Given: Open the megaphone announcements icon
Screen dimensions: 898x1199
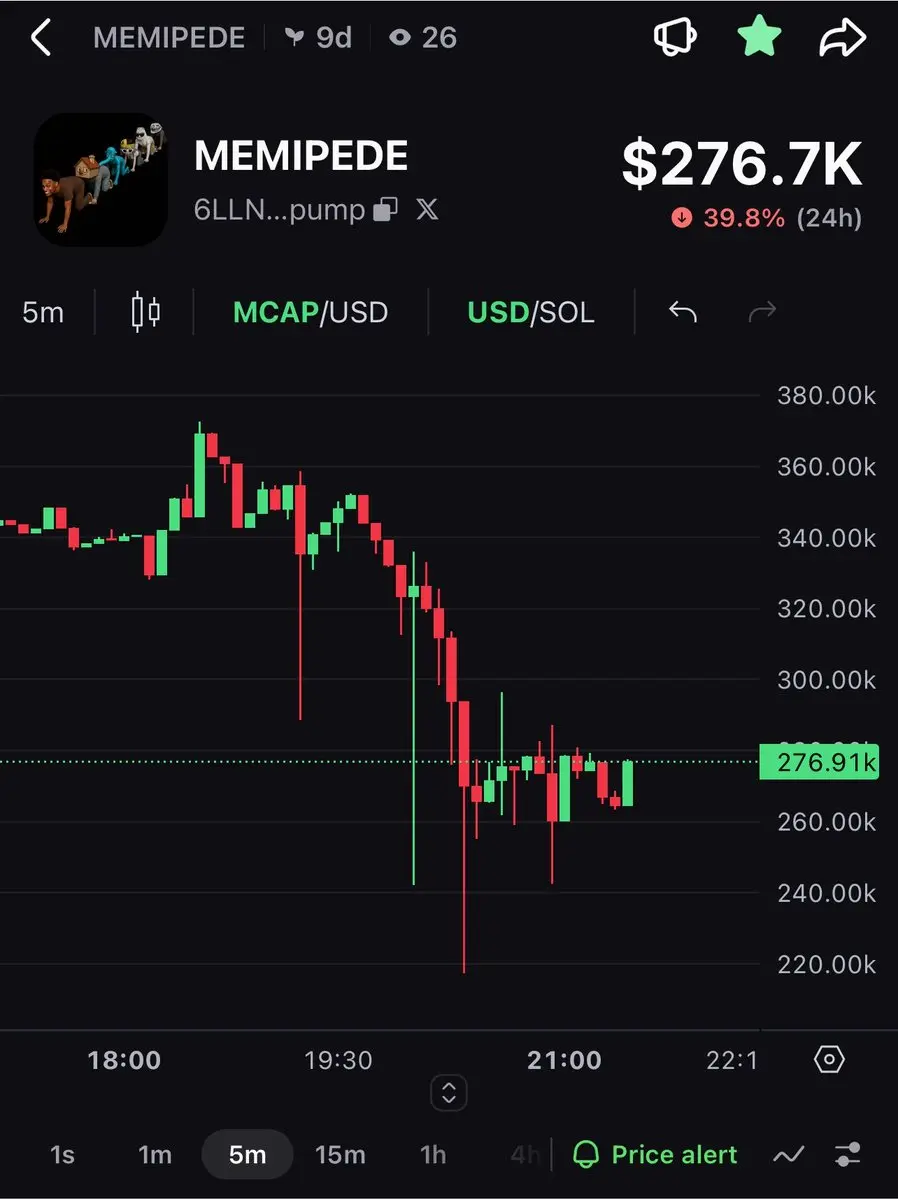Looking at the screenshot, I should (x=675, y=37).
